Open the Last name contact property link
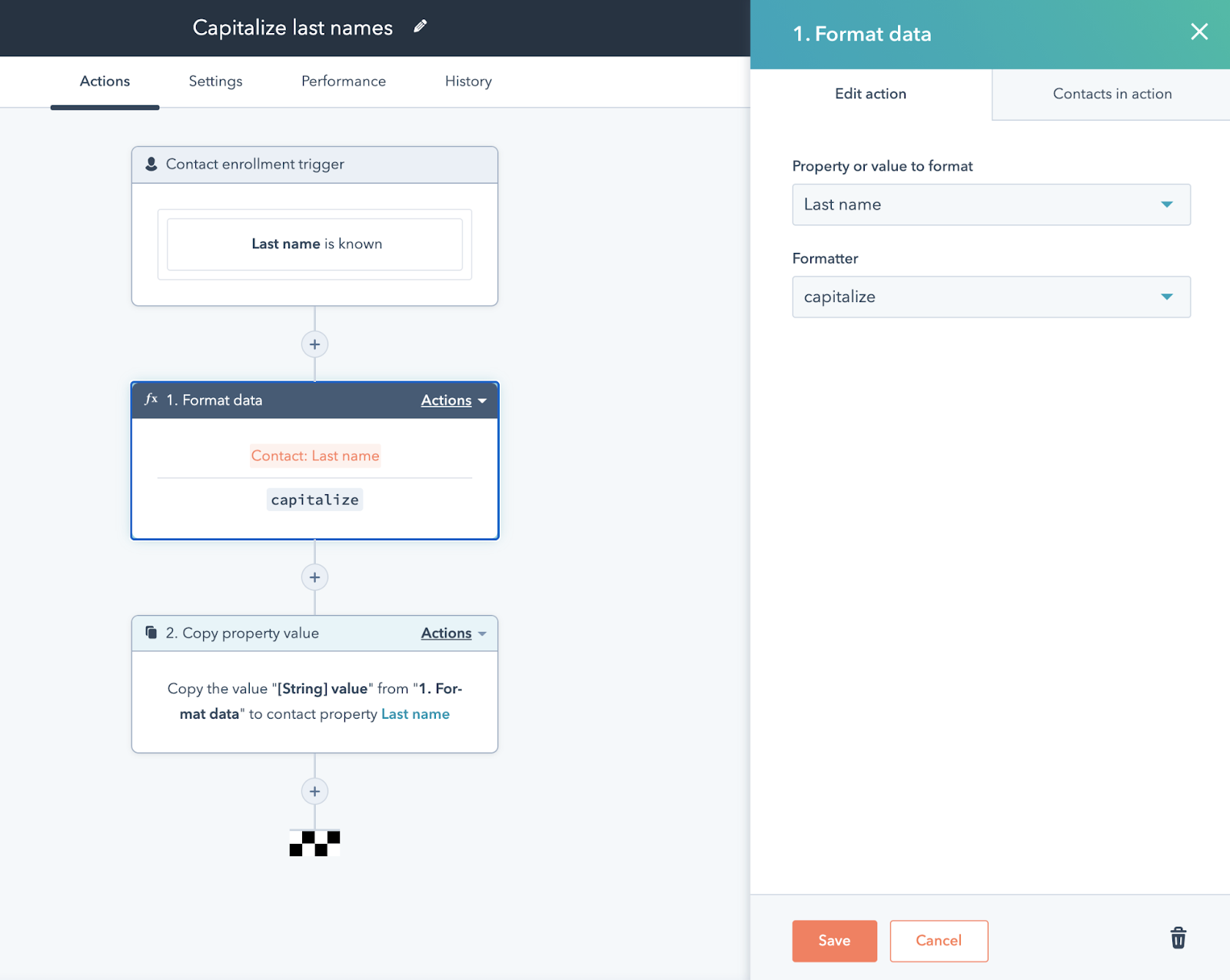Screen dimensions: 1230x980 (415, 713)
